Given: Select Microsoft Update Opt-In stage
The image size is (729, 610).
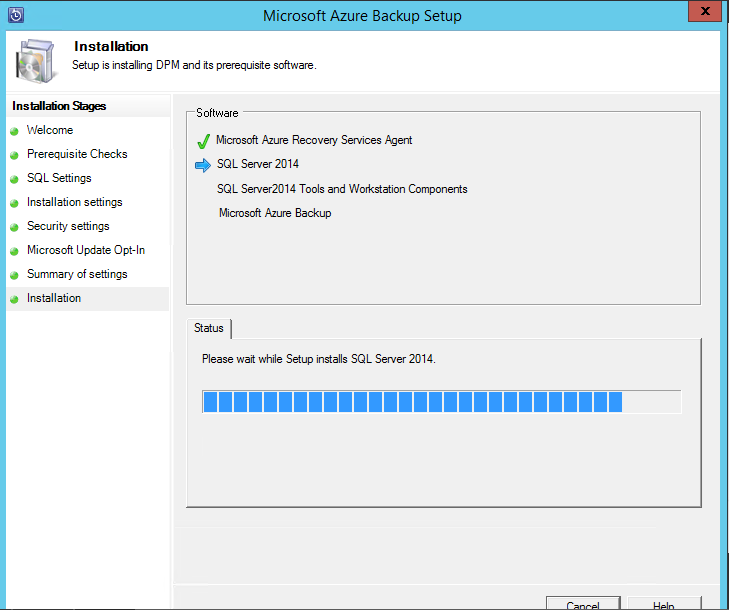Looking at the screenshot, I should click(86, 250).
